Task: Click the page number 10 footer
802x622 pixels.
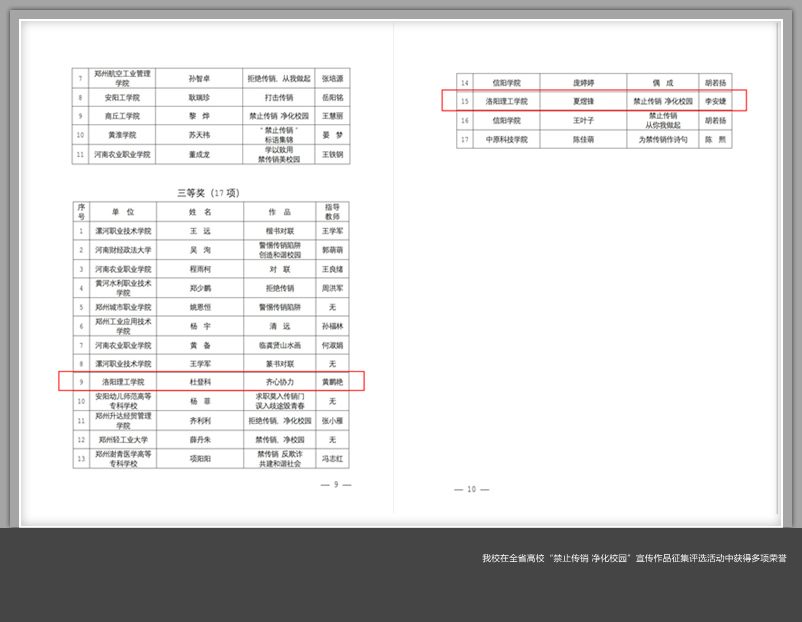Action: tap(471, 489)
